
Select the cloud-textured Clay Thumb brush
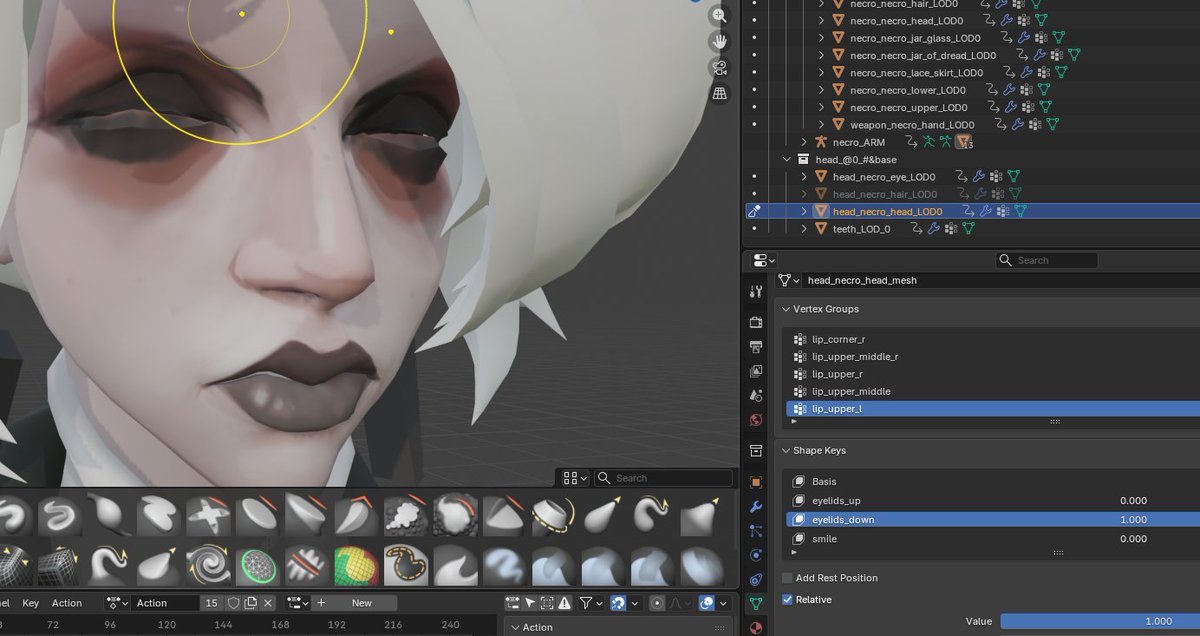(x=406, y=514)
